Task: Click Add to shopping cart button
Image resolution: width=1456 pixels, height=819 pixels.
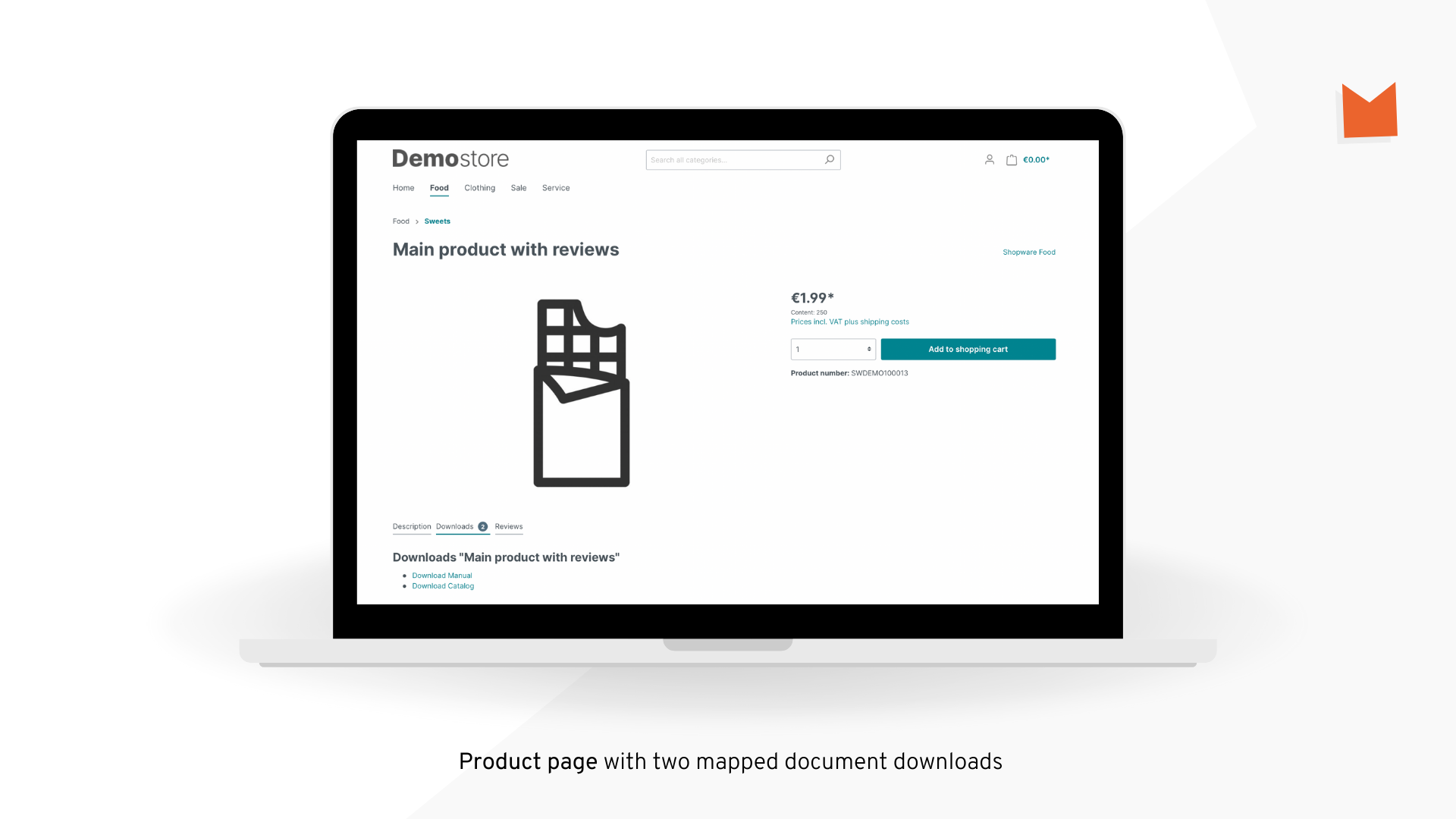Action: (968, 349)
